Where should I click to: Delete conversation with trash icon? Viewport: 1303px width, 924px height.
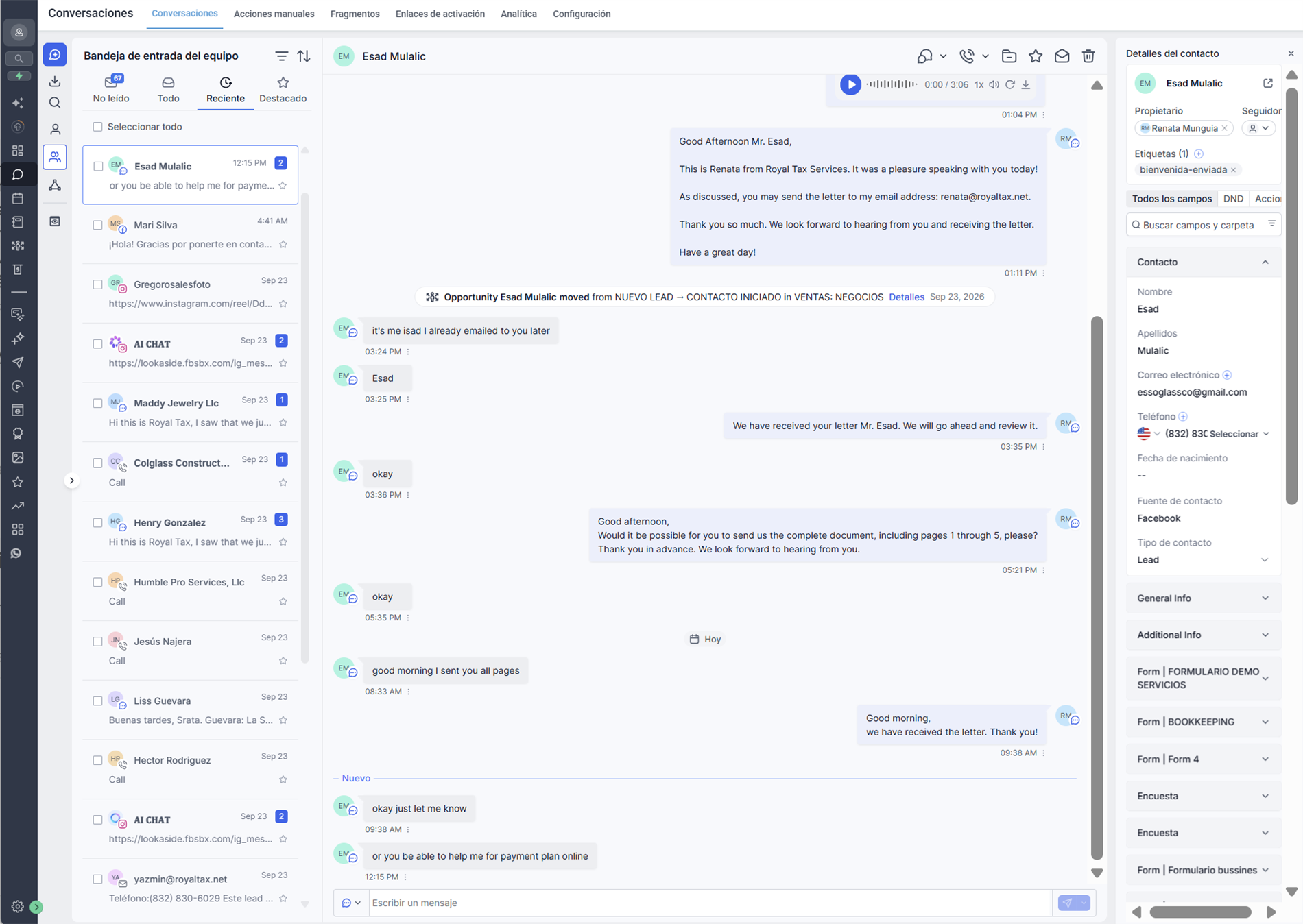point(1088,56)
